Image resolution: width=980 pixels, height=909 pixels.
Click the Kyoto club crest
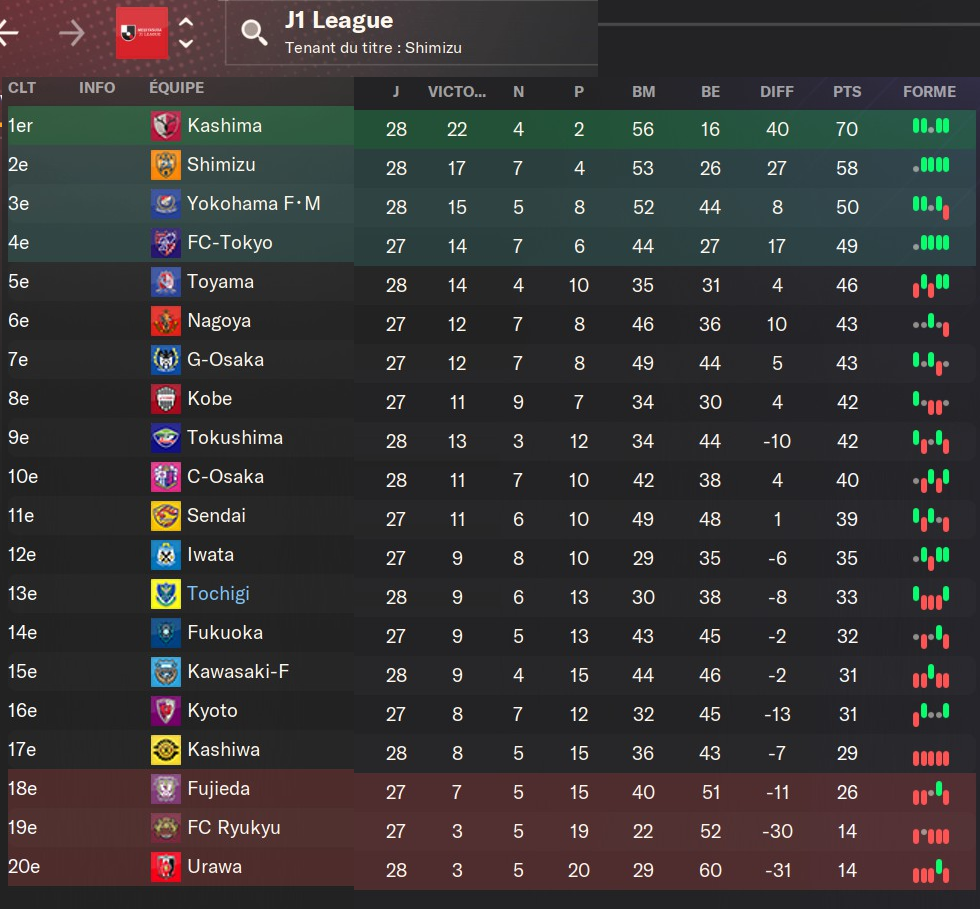point(165,711)
